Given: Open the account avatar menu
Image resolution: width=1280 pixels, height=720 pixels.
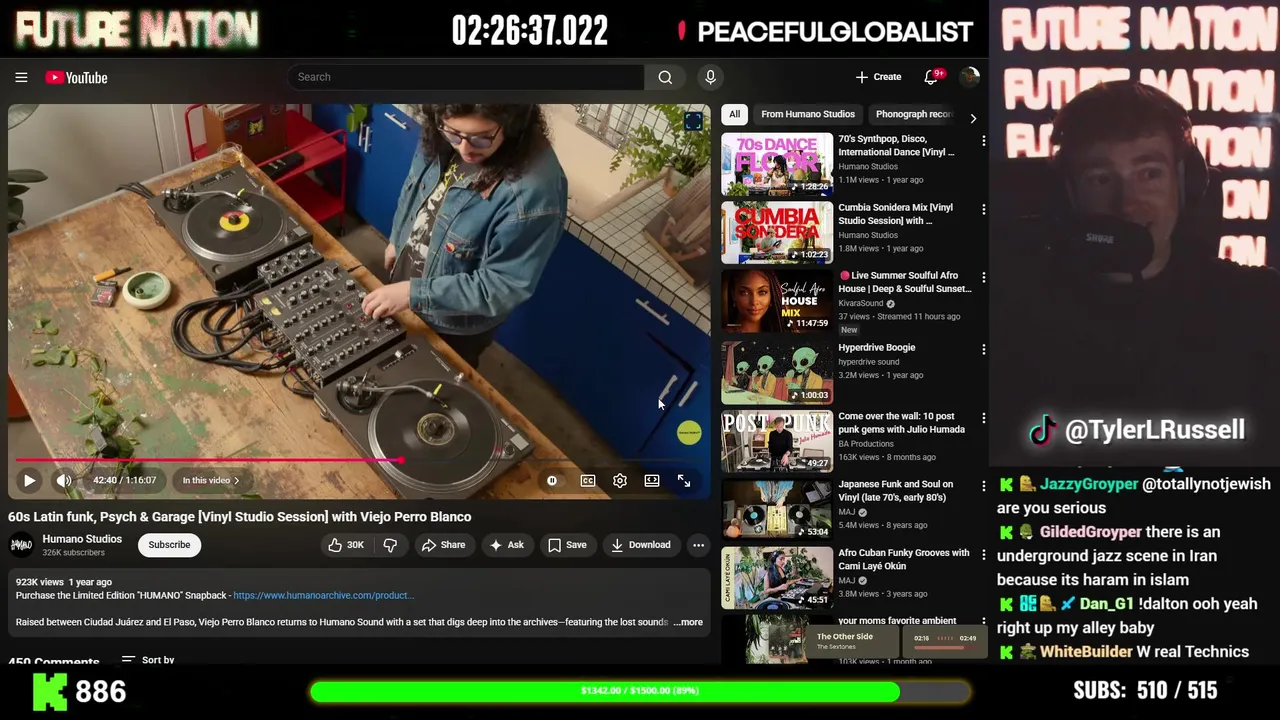Looking at the screenshot, I should [x=969, y=77].
